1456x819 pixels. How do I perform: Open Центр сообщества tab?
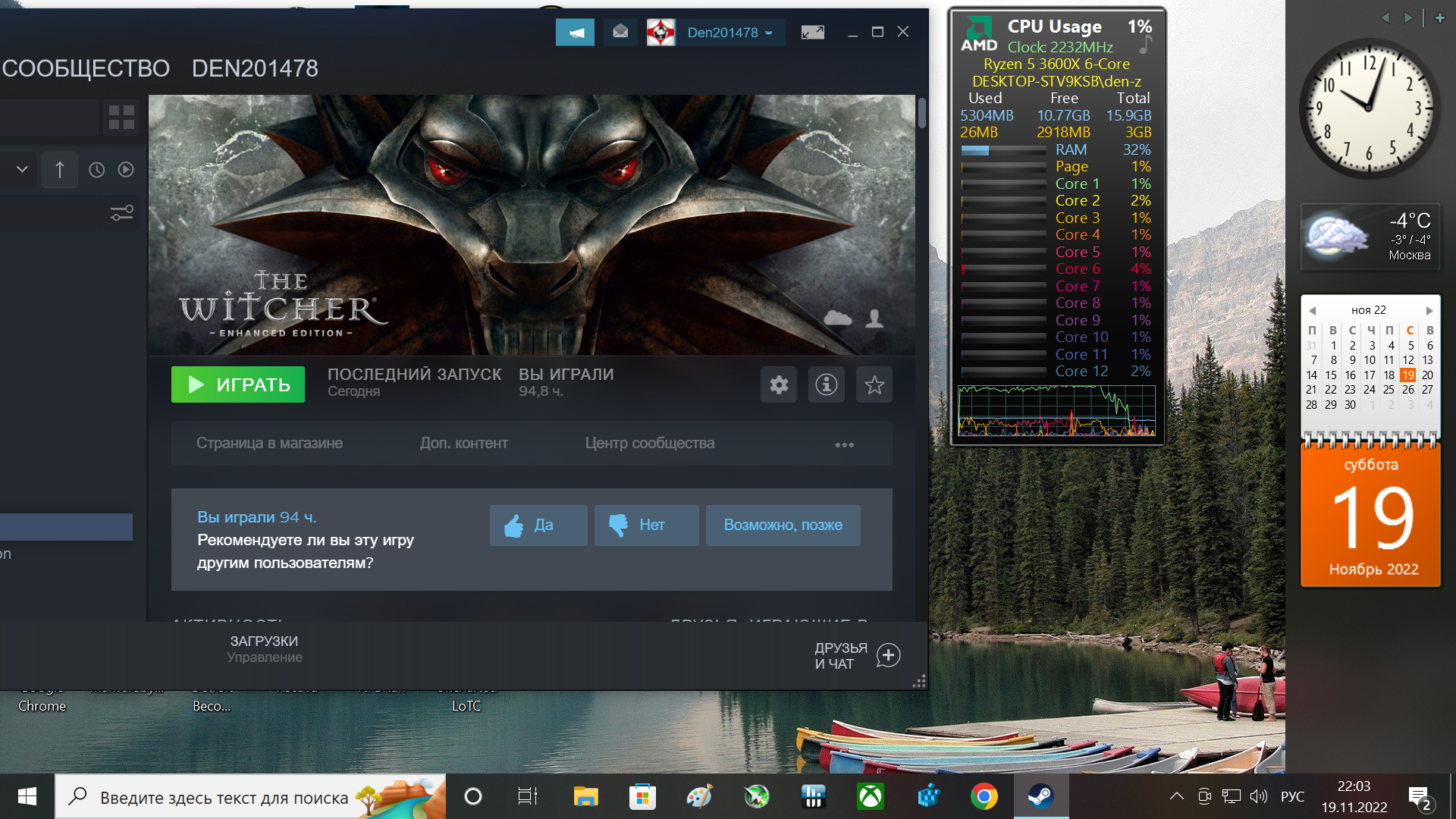click(x=649, y=443)
